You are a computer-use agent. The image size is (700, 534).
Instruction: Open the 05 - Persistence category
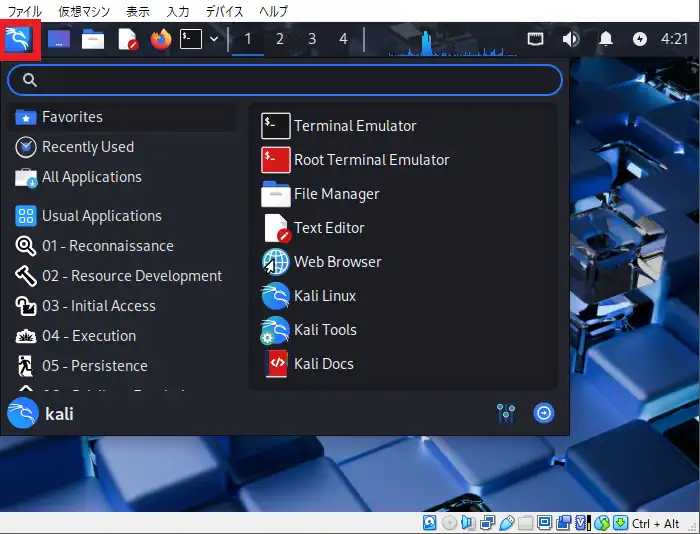tap(122, 366)
